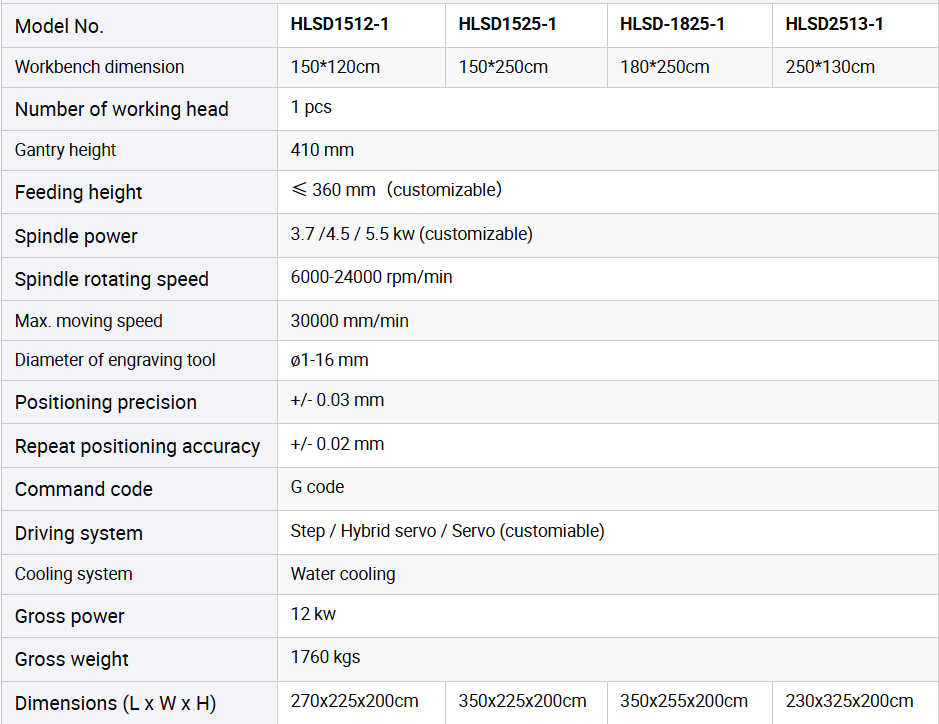Select the 1760 kgs gross weight value
The height and width of the screenshot is (724, 939).
pyautogui.click(x=325, y=657)
